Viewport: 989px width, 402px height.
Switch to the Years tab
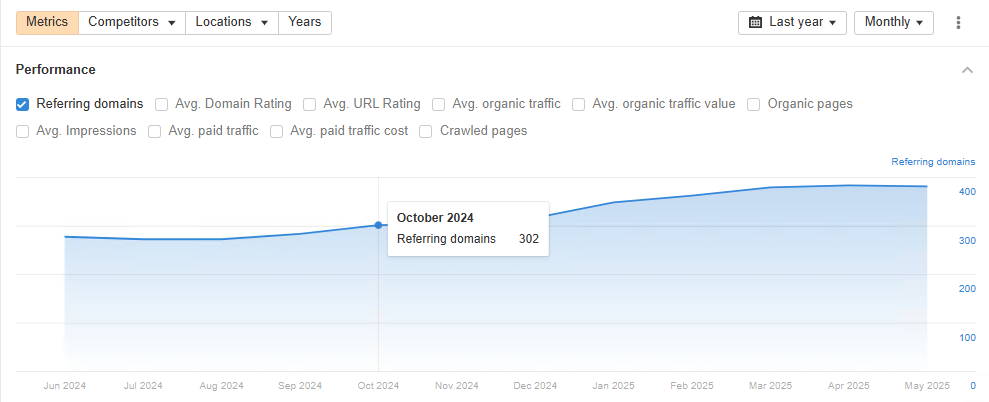click(305, 22)
